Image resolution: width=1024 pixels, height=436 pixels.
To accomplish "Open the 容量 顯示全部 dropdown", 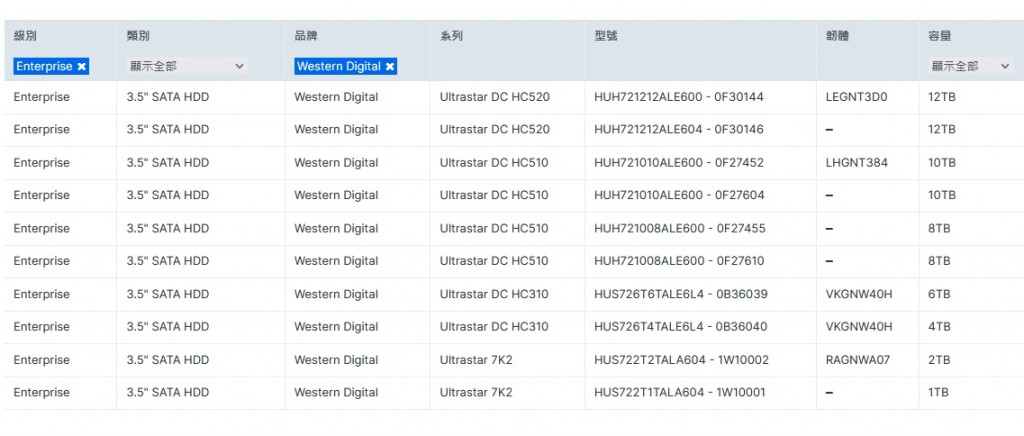I will [x=970, y=66].
